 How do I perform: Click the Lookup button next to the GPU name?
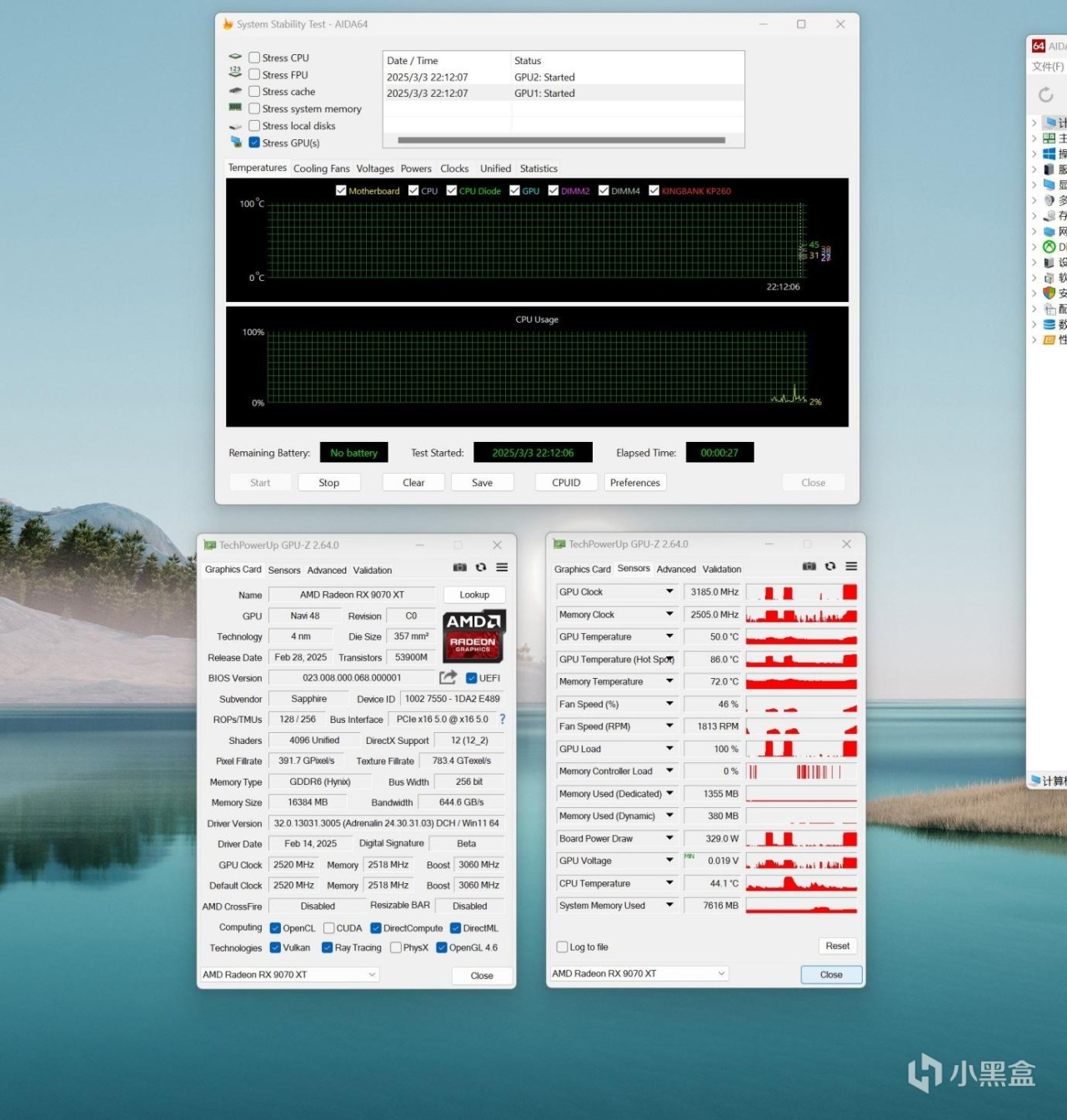point(474,595)
